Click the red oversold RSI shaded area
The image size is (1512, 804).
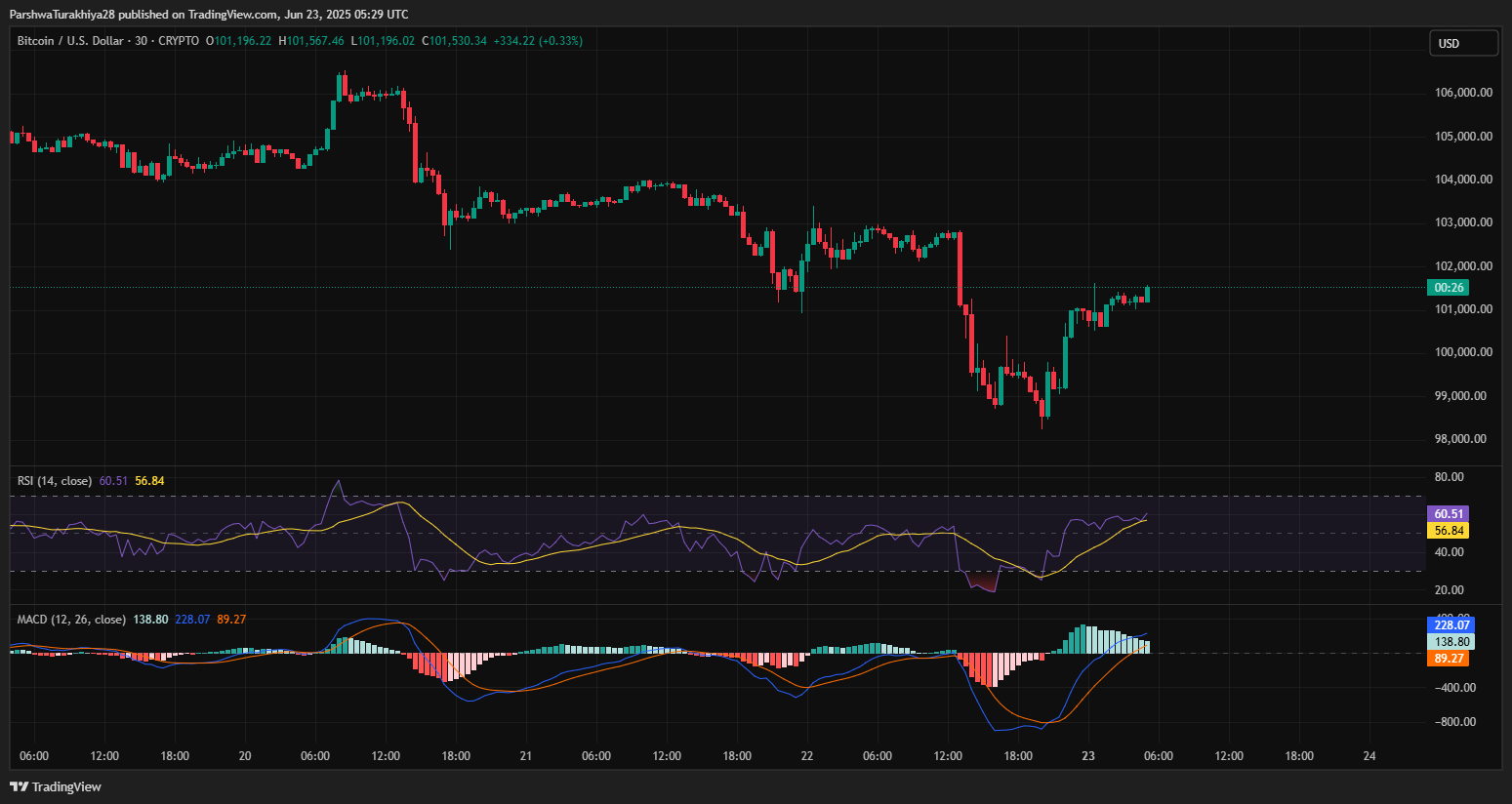tap(982, 583)
